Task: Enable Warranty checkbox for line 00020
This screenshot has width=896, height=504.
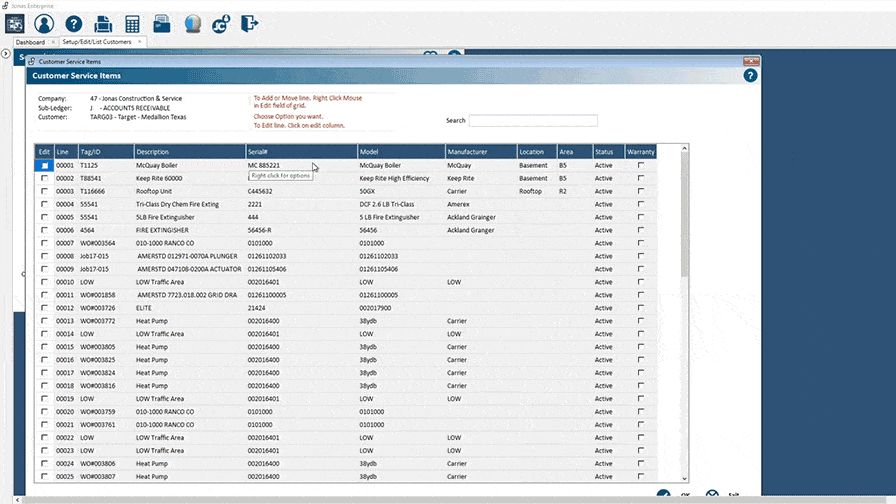Action: (x=641, y=411)
